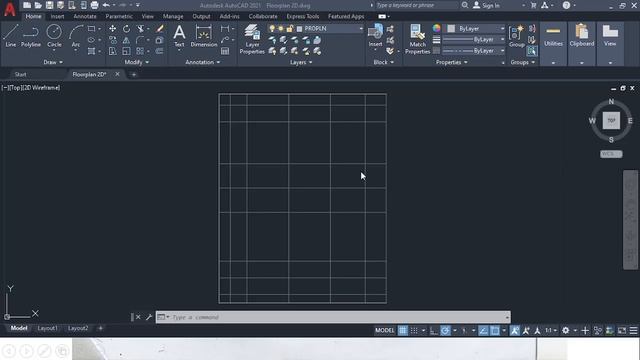
Task: Expand the Annotation panel
Action: click(x=203, y=62)
